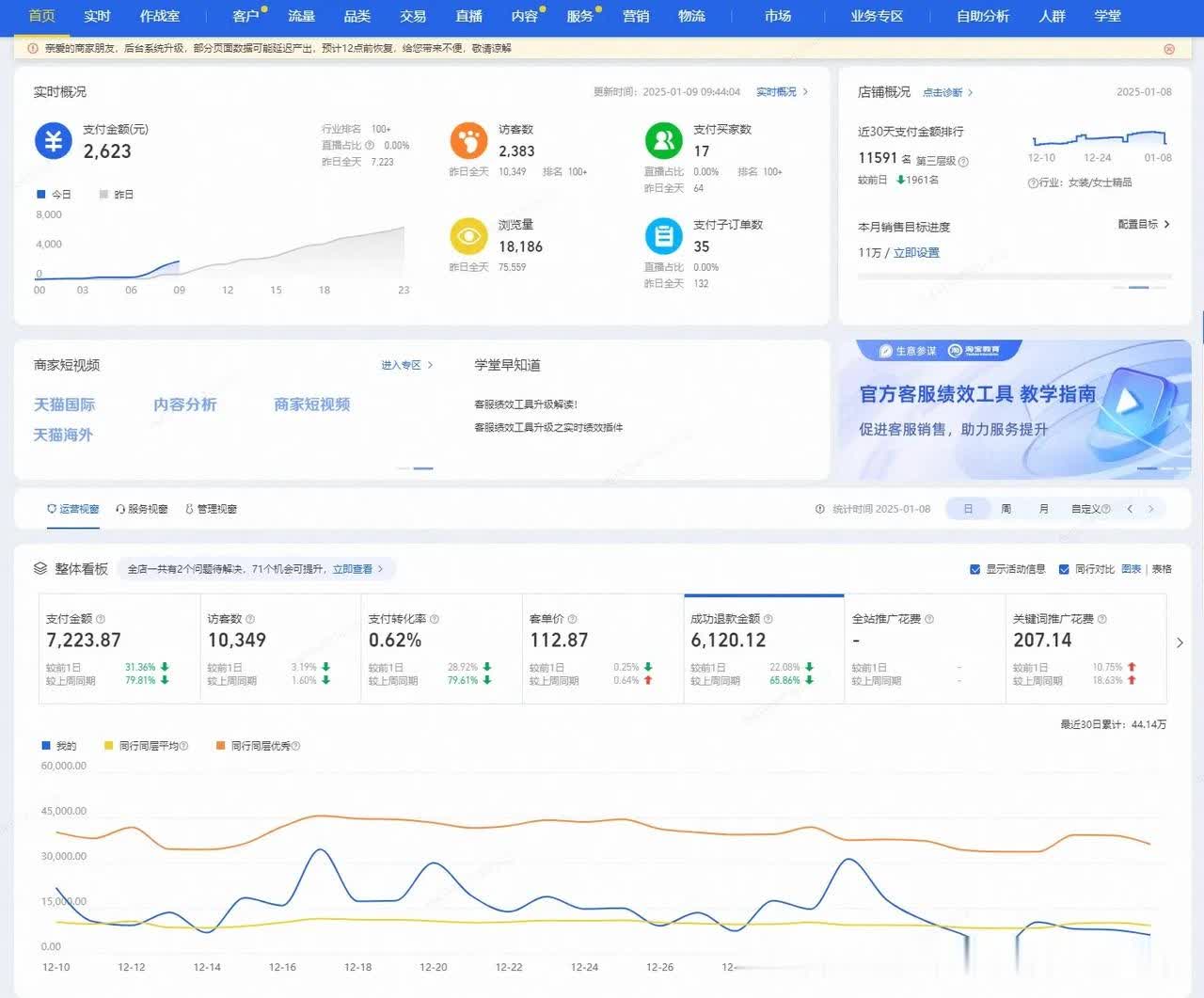Toggle the 昨日 legend in realtime chart
The width and height of the screenshot is (1204, 998).
[x=116, y=195]
